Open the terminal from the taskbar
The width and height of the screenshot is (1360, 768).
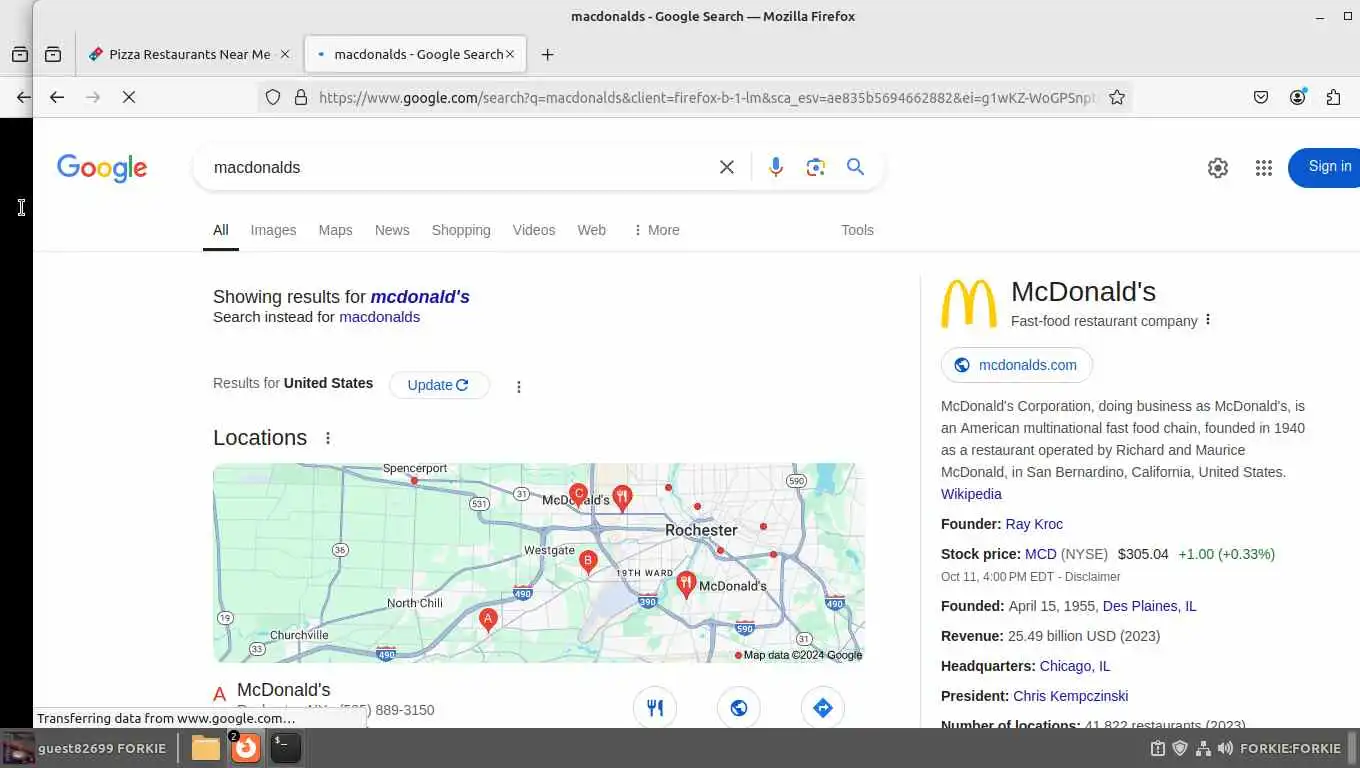[285, 747]
